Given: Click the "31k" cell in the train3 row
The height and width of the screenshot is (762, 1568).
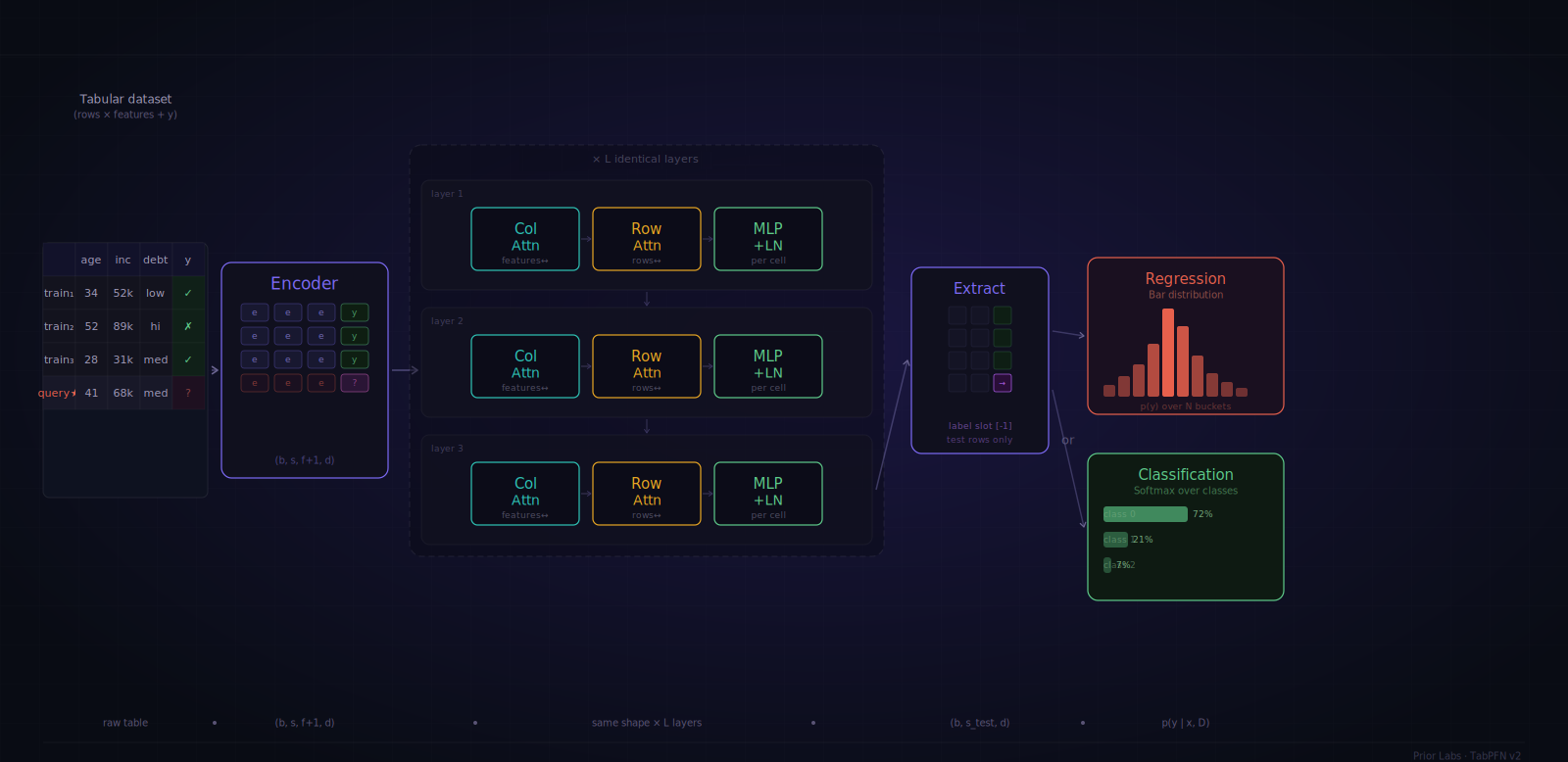Looking at the screenshot, I should 123,359.
